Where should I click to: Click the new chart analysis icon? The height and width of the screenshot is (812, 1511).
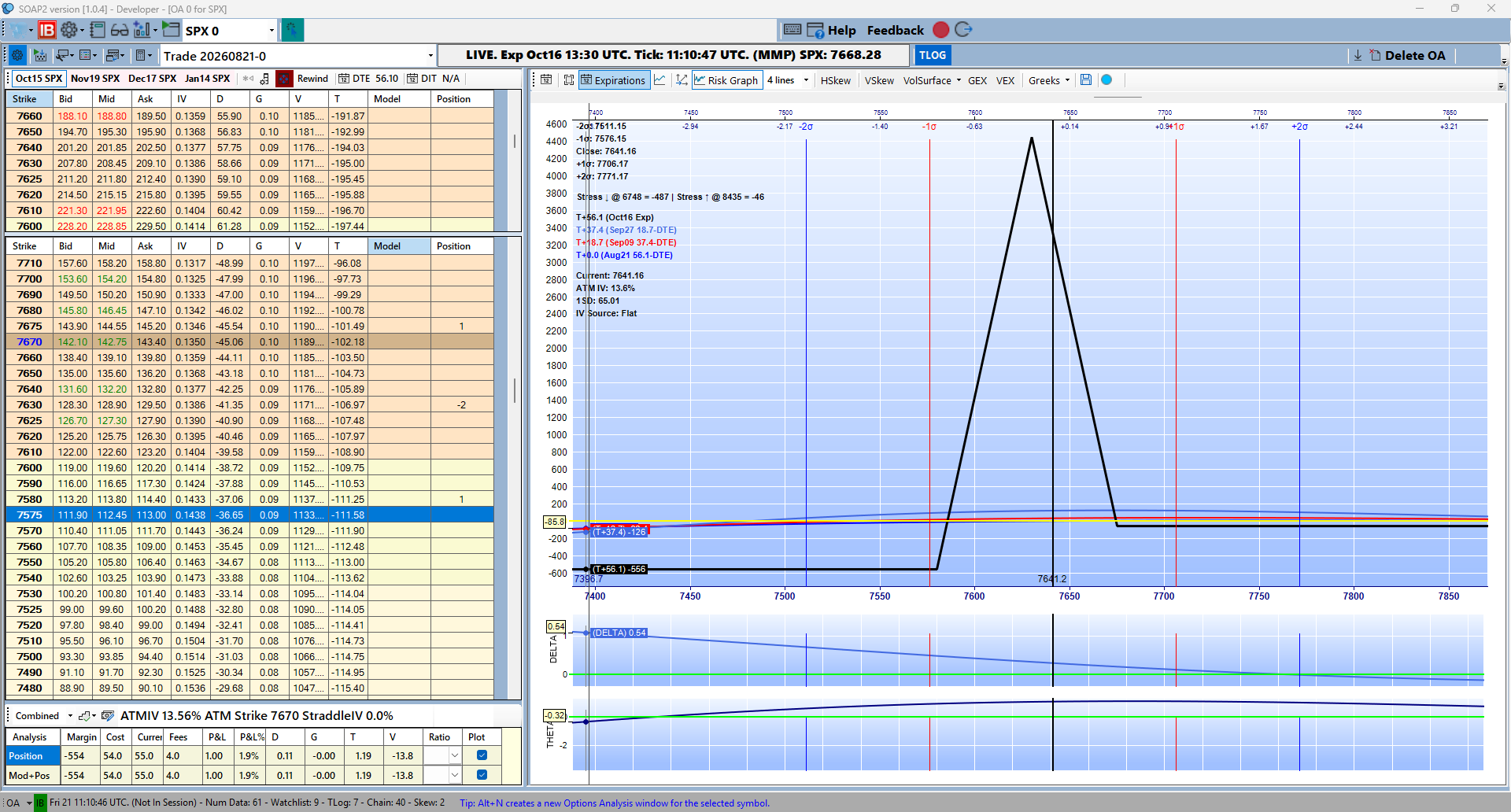coord(142,30)
